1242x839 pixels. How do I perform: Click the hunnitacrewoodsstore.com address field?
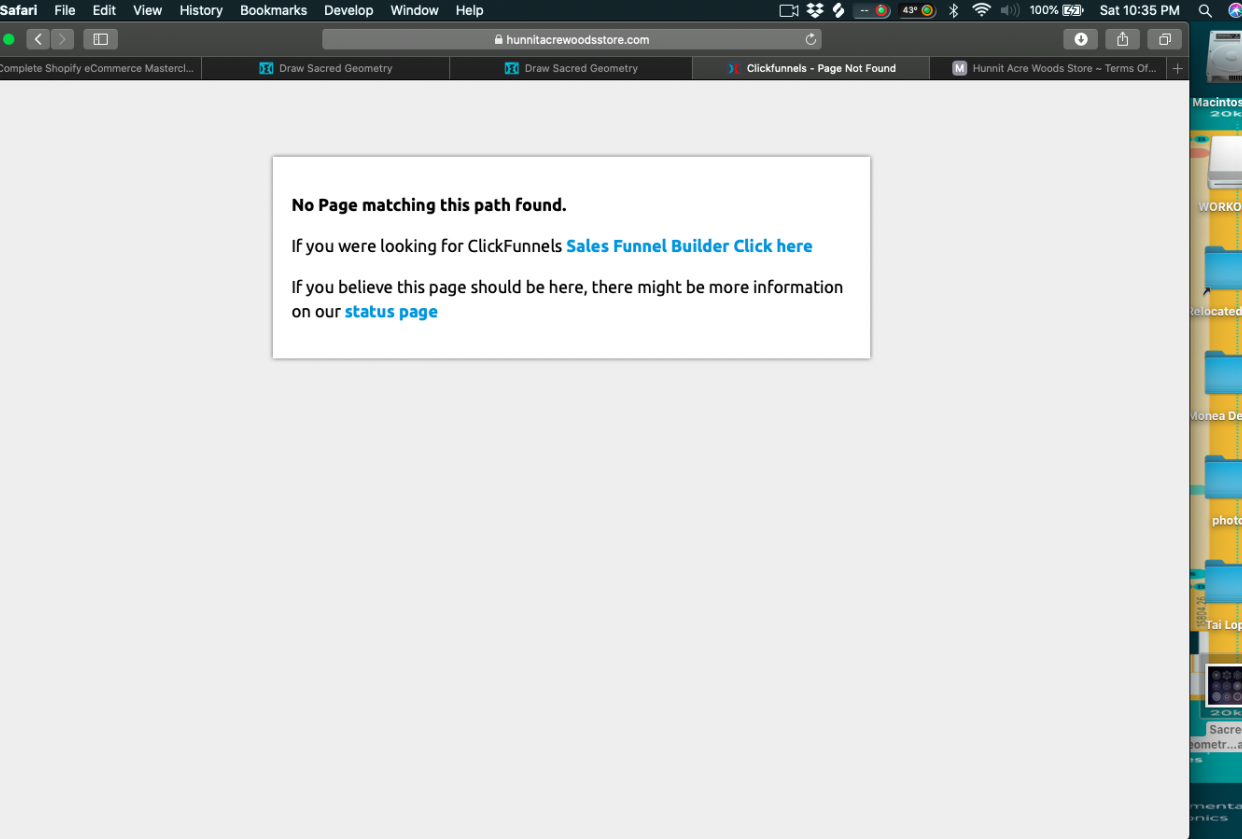point(571,39)
